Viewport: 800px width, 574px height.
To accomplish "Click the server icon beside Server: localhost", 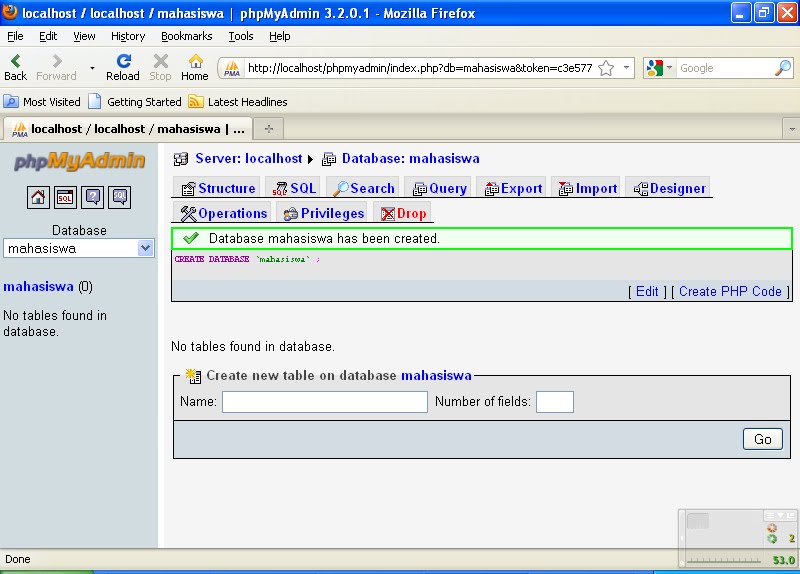I will pyautogui.click(x=181, y=159).
